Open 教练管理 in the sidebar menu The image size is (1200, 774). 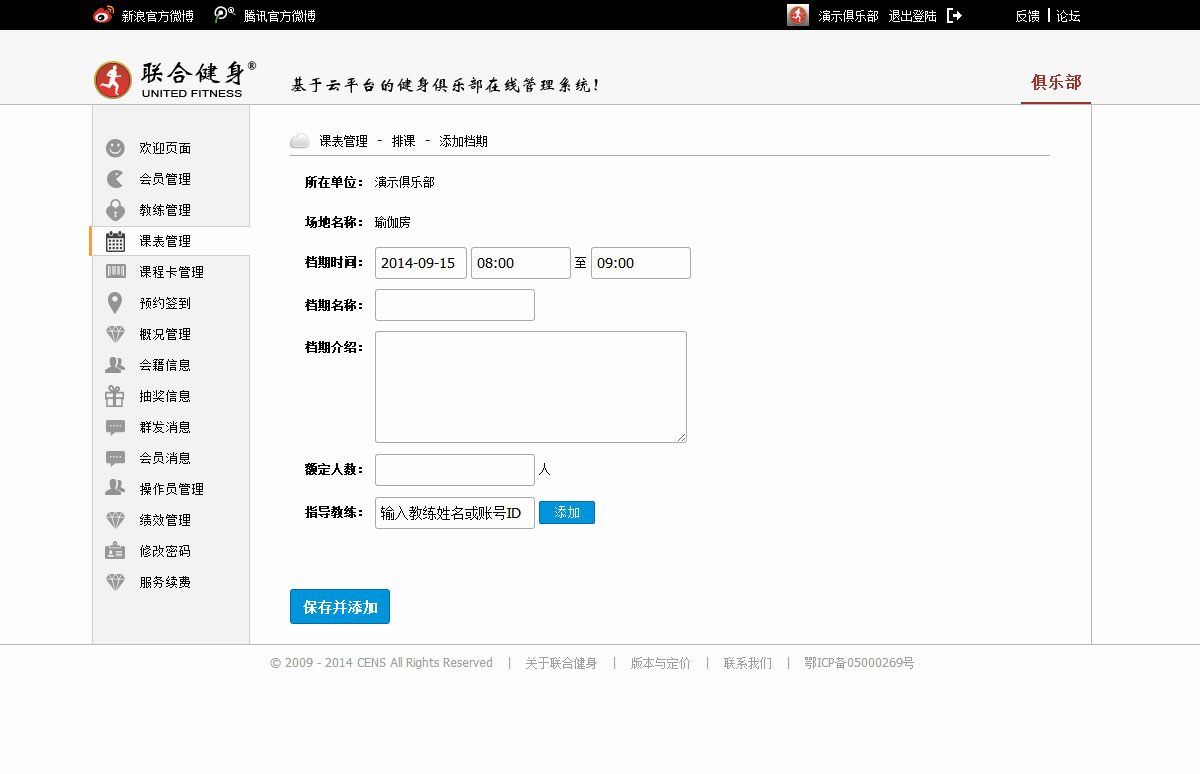tap(165, 210)
